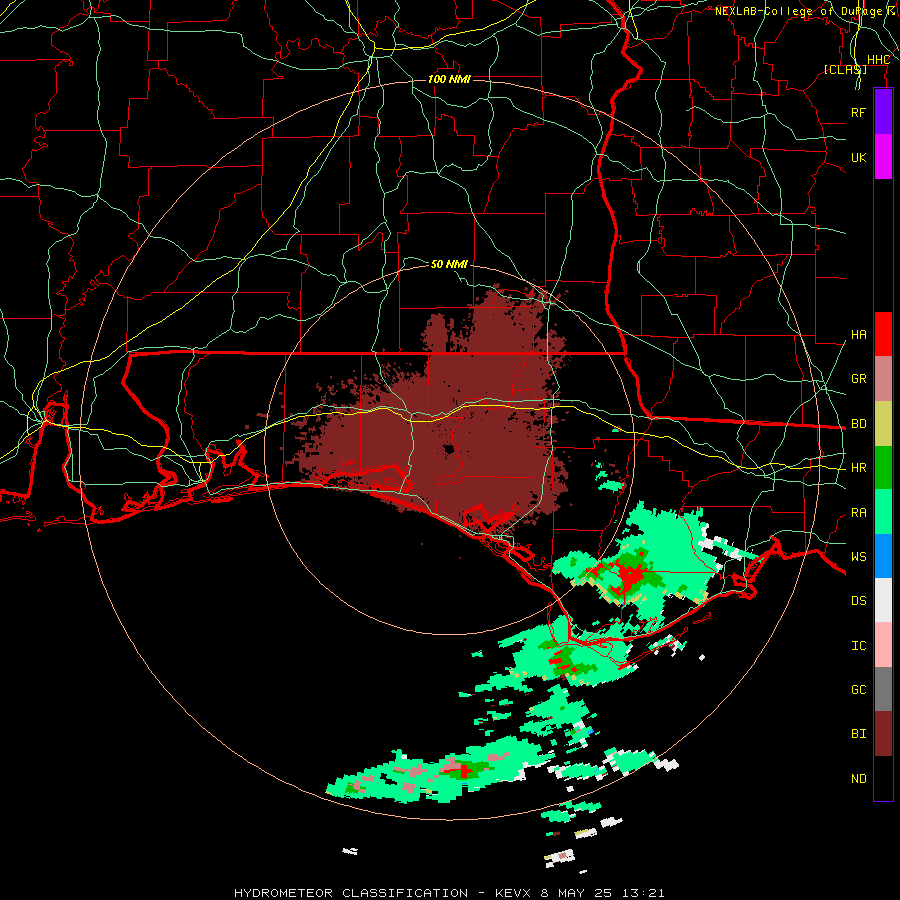
Task: Click the '8 MAY 25 13:21' timestamp
Action: (x=603, y=893)
